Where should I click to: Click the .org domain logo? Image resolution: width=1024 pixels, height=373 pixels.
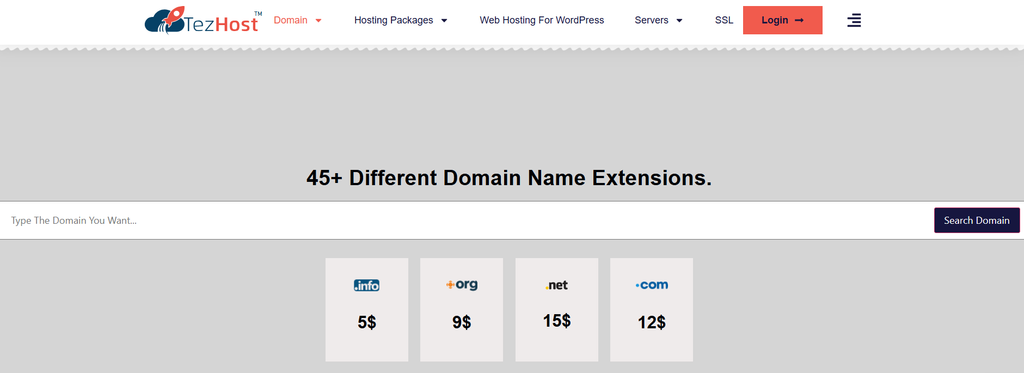coord(462,285)
